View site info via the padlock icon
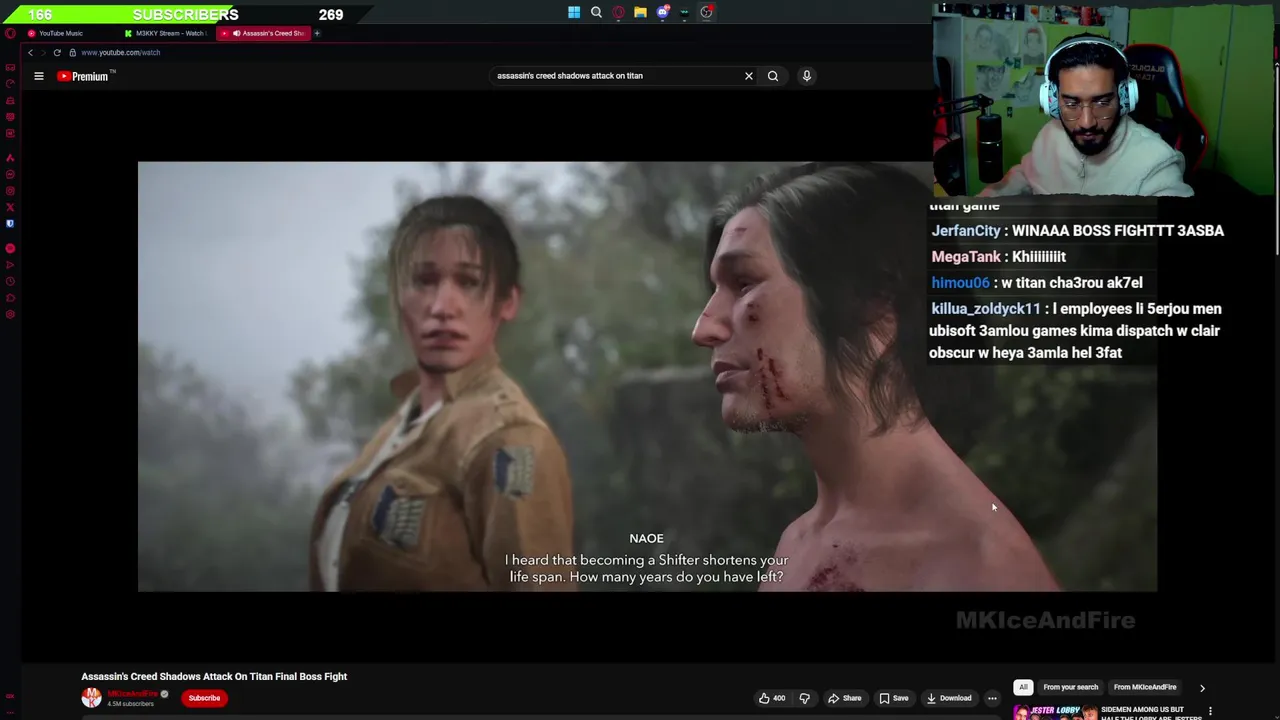This screenshot has height=720, width=1280. pos(72,52)
